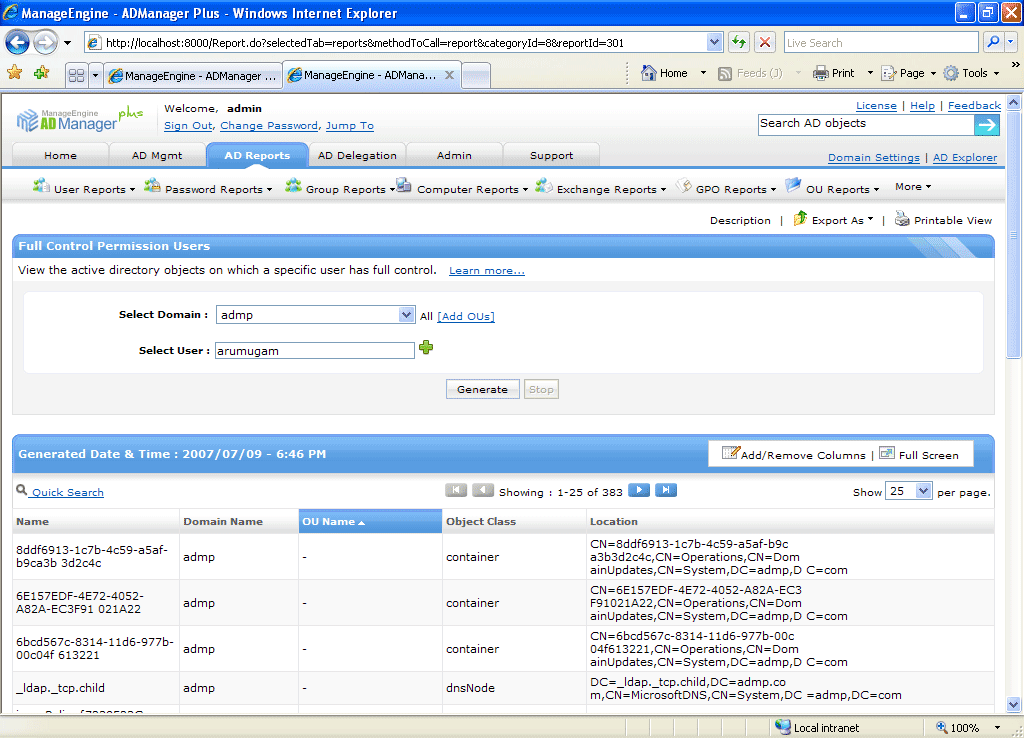This screenshot has width=1024, height=738.
Task: Click the green plus icon beside Select User
Action: pyautogui.click(x=426, y=347)
